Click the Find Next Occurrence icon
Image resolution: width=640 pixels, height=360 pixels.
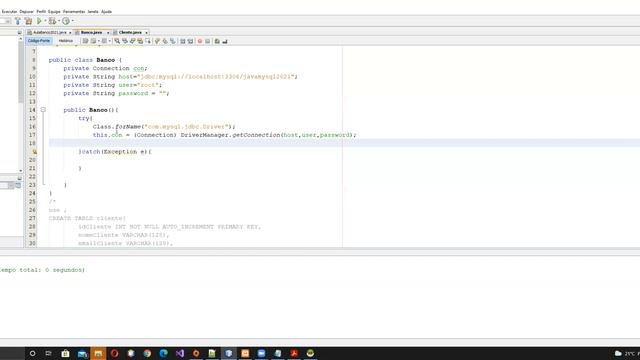coord(133,41)
